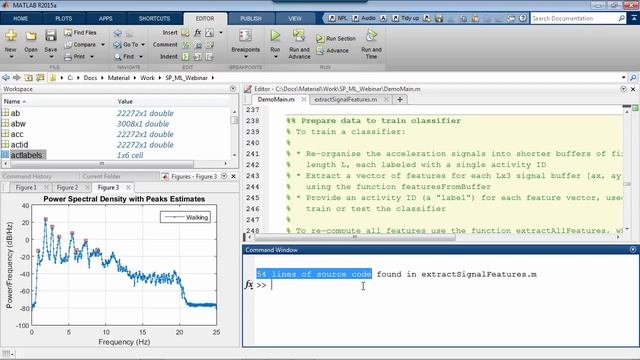640x360 pixels.
Task: Run the NPL shortcut
Action: 338,18
